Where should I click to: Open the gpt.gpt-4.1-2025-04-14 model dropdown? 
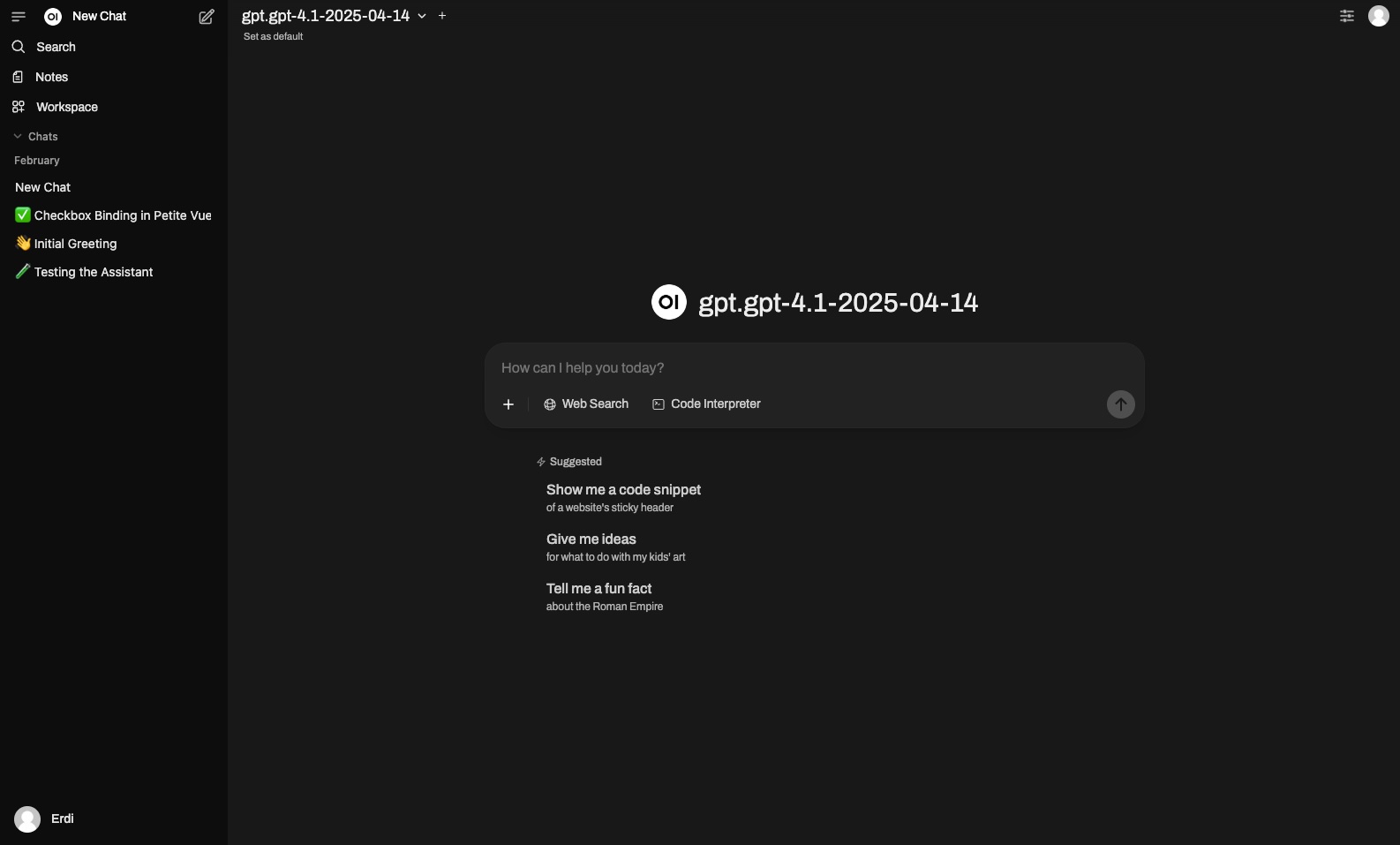335,16
